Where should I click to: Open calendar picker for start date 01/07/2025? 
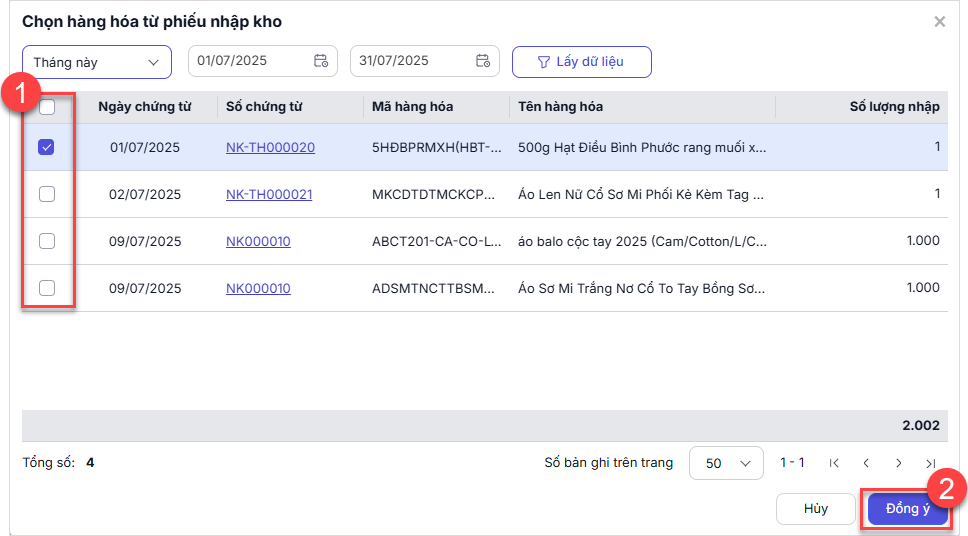(x=321, y=61)
